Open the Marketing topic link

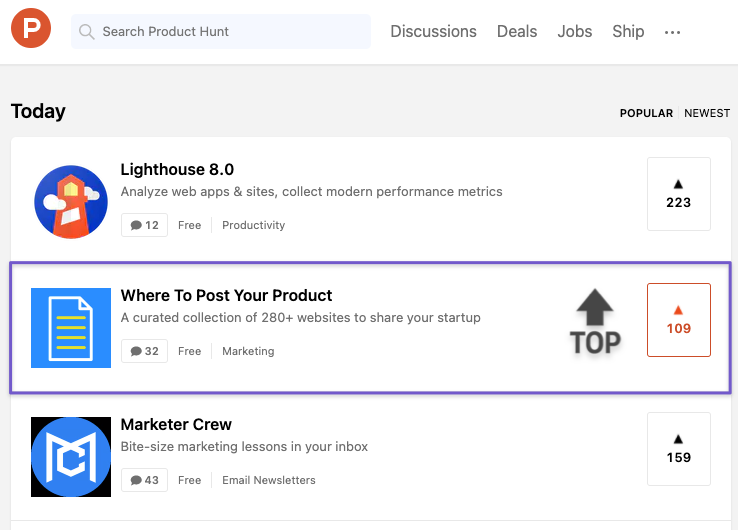[248, 352]
